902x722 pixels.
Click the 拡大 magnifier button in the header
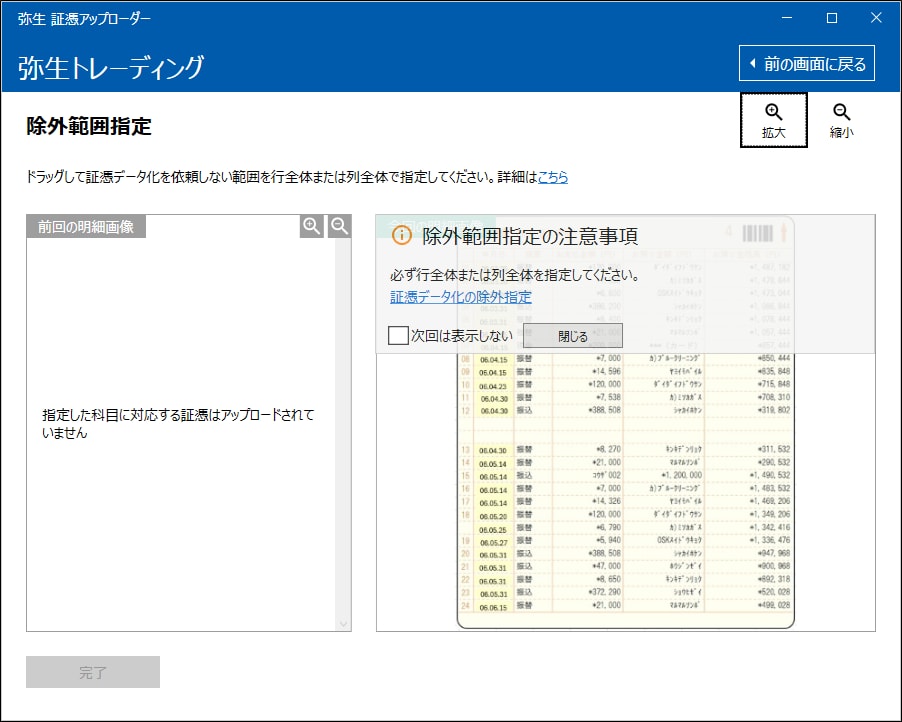point(773,120)
